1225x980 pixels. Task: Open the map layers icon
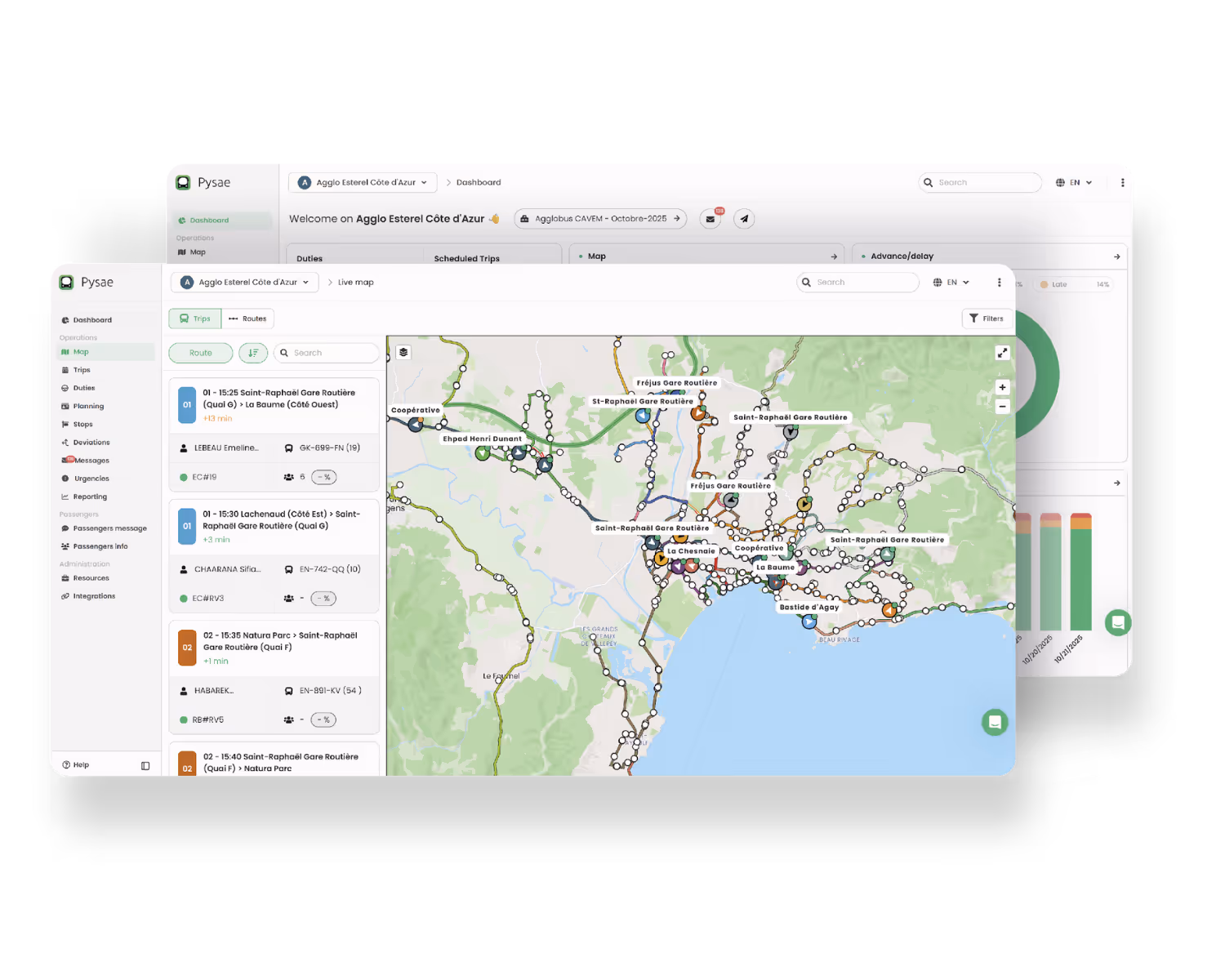pyautogui.click(x=403, y=353)
